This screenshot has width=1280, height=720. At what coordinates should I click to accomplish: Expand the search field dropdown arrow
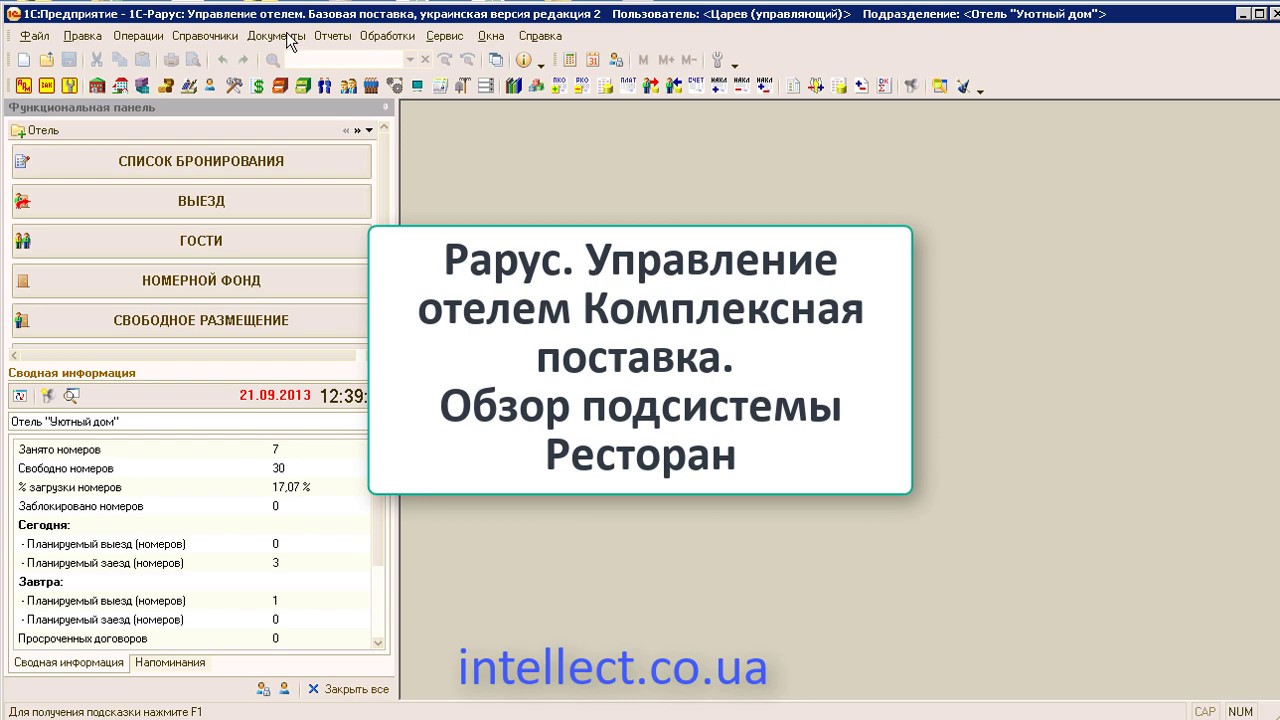pos(409,60)
